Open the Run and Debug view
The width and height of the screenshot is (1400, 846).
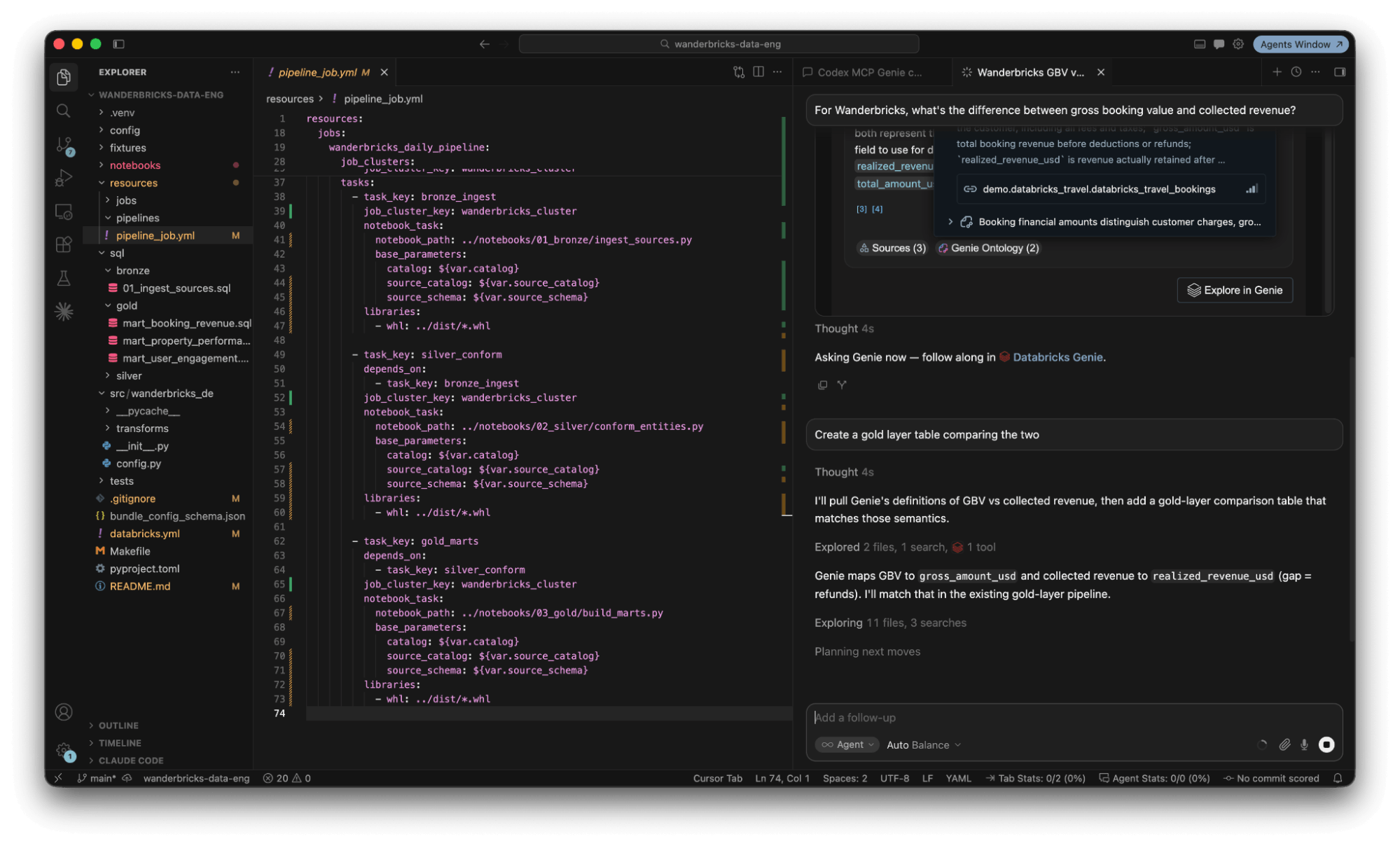pyautogui.click(x=64, y=179)
